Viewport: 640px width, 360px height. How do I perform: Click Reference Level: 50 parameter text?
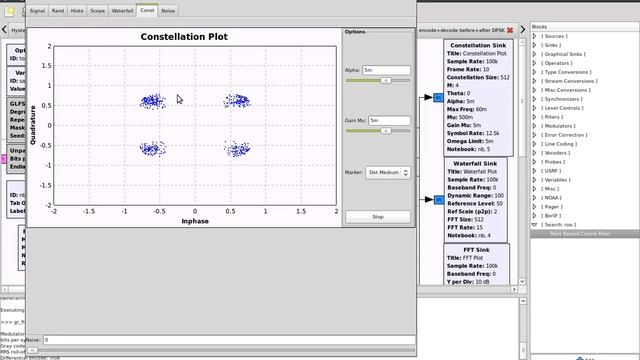click(475, 204)
